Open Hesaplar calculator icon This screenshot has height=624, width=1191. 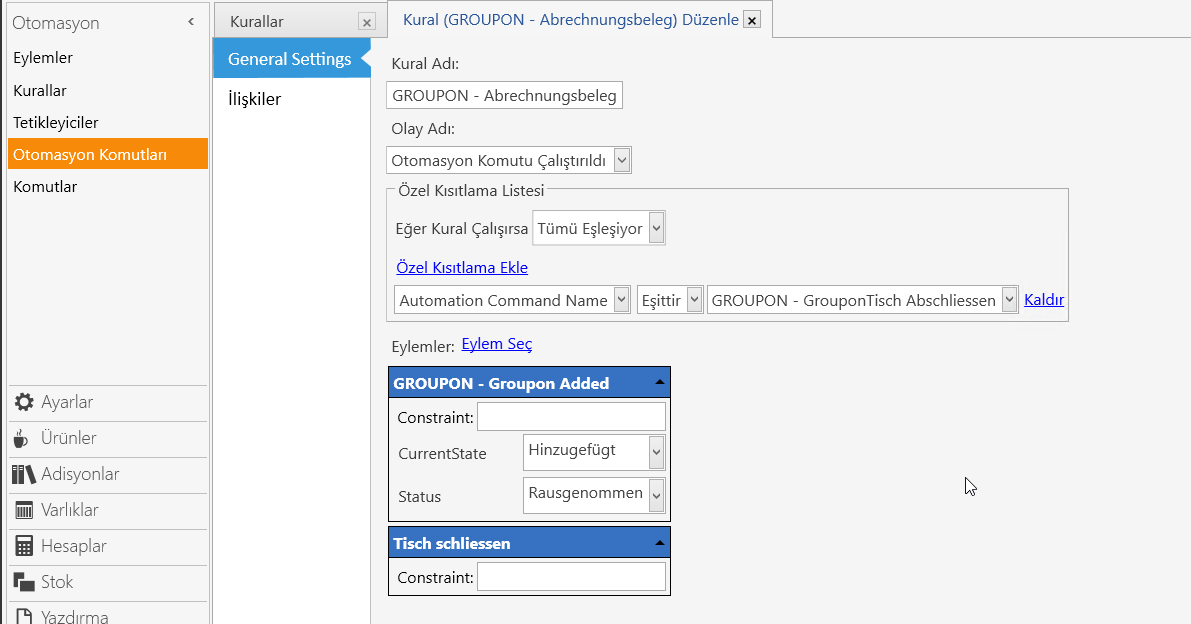(x=24, y=546)
